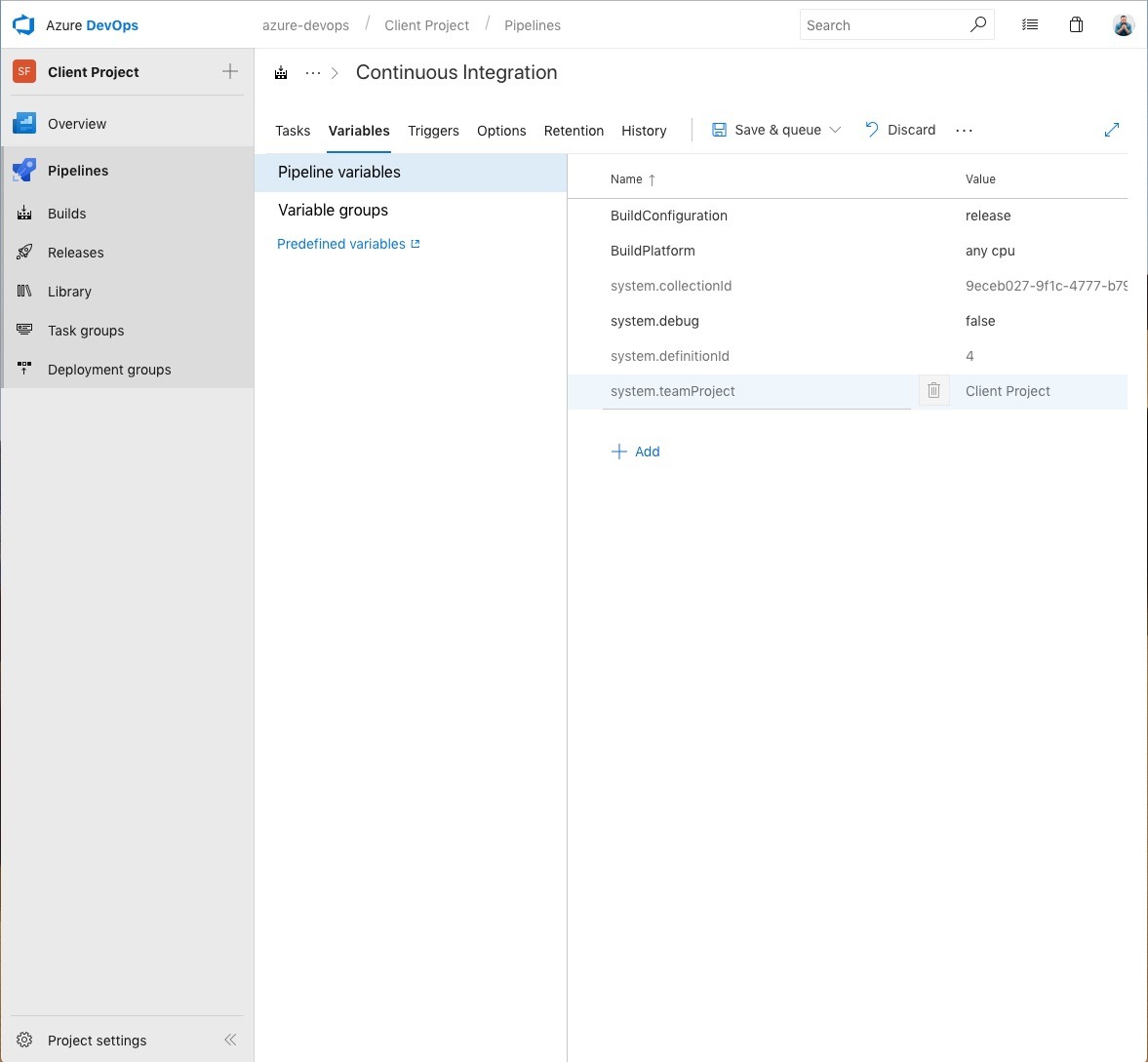
Task: Switch to the Retention tab
Action: point(574,131)
